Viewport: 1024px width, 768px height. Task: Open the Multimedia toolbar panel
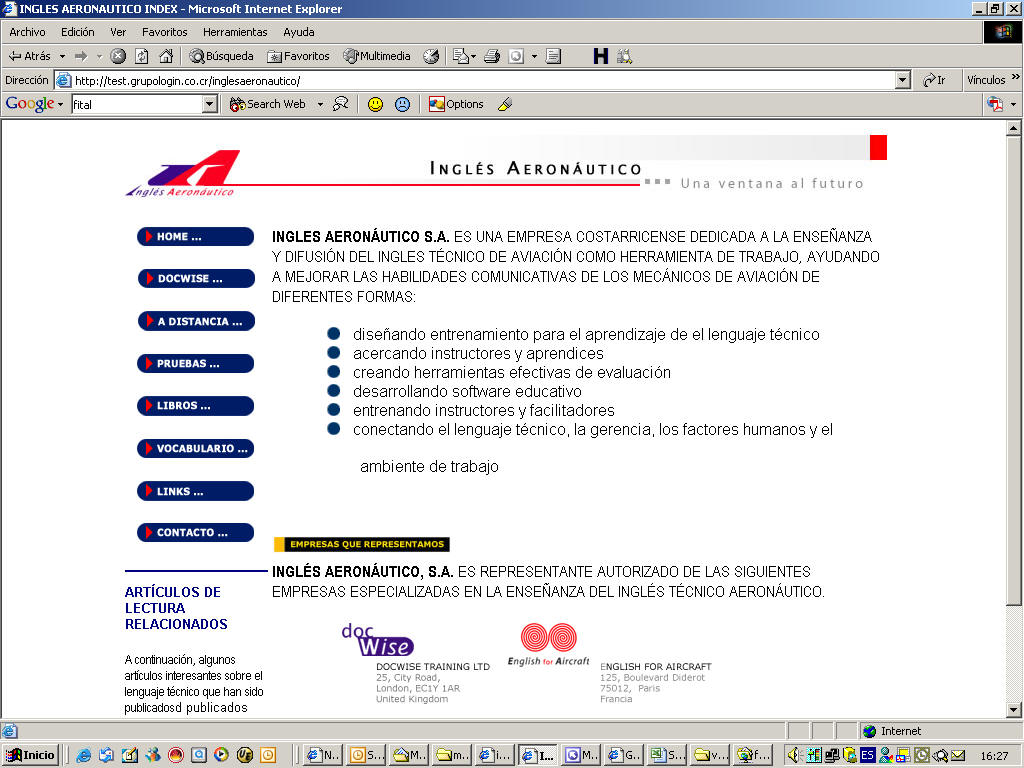click(x=377, y=56)
